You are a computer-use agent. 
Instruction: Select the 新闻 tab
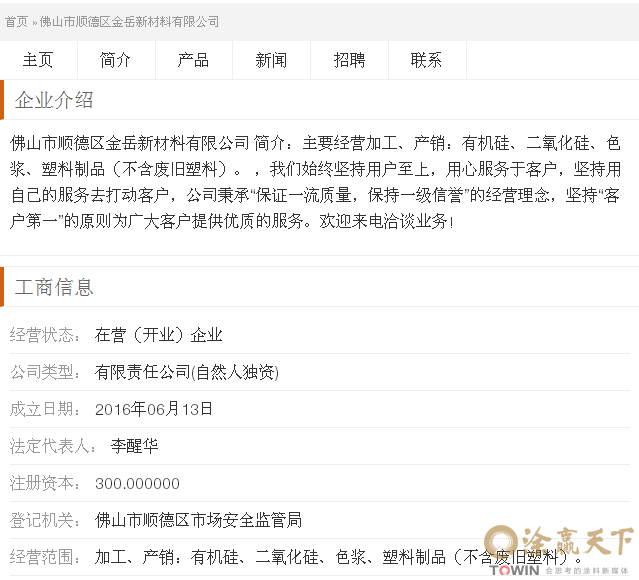tap(271, 60)
